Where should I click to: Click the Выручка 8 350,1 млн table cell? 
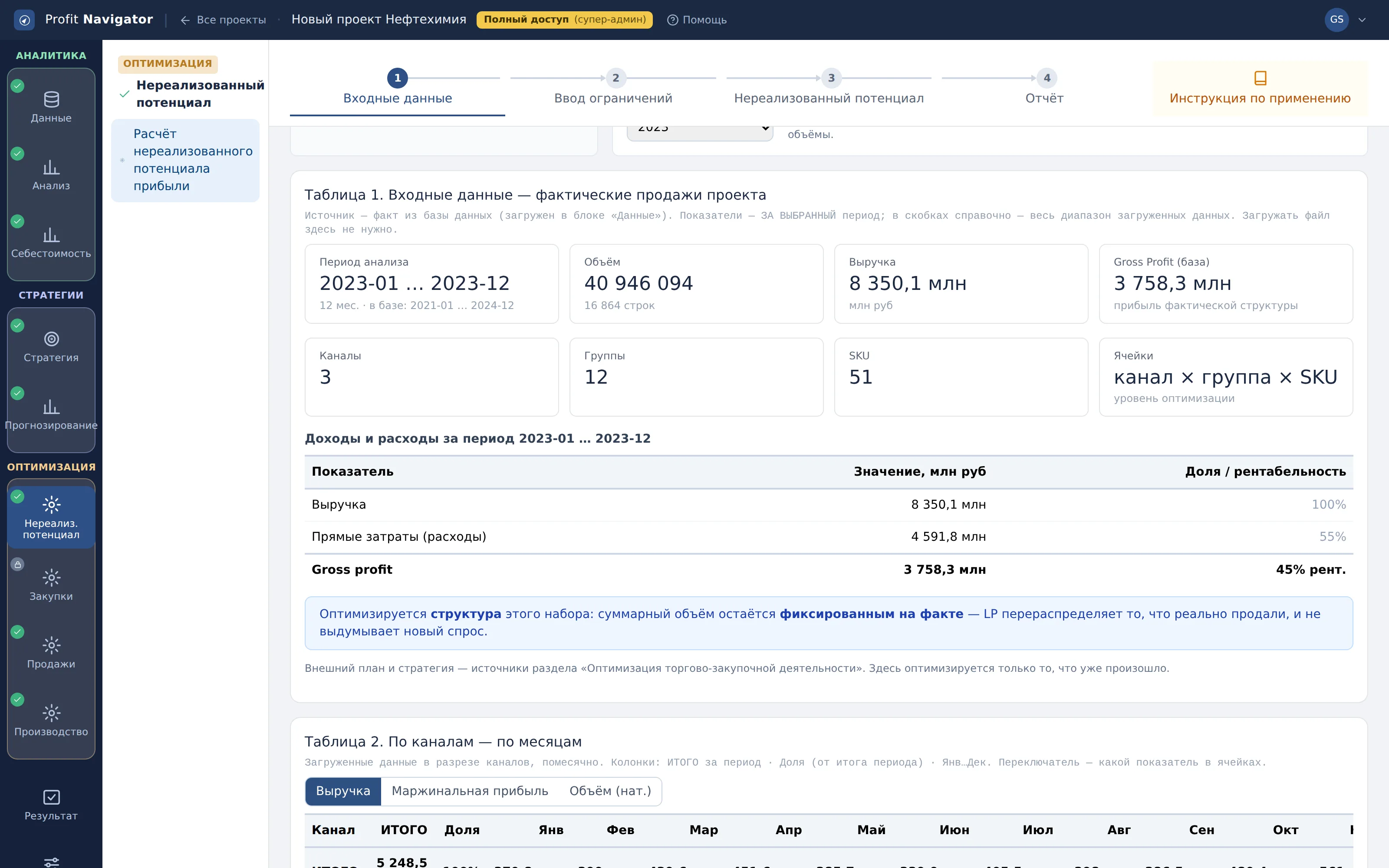948,505
